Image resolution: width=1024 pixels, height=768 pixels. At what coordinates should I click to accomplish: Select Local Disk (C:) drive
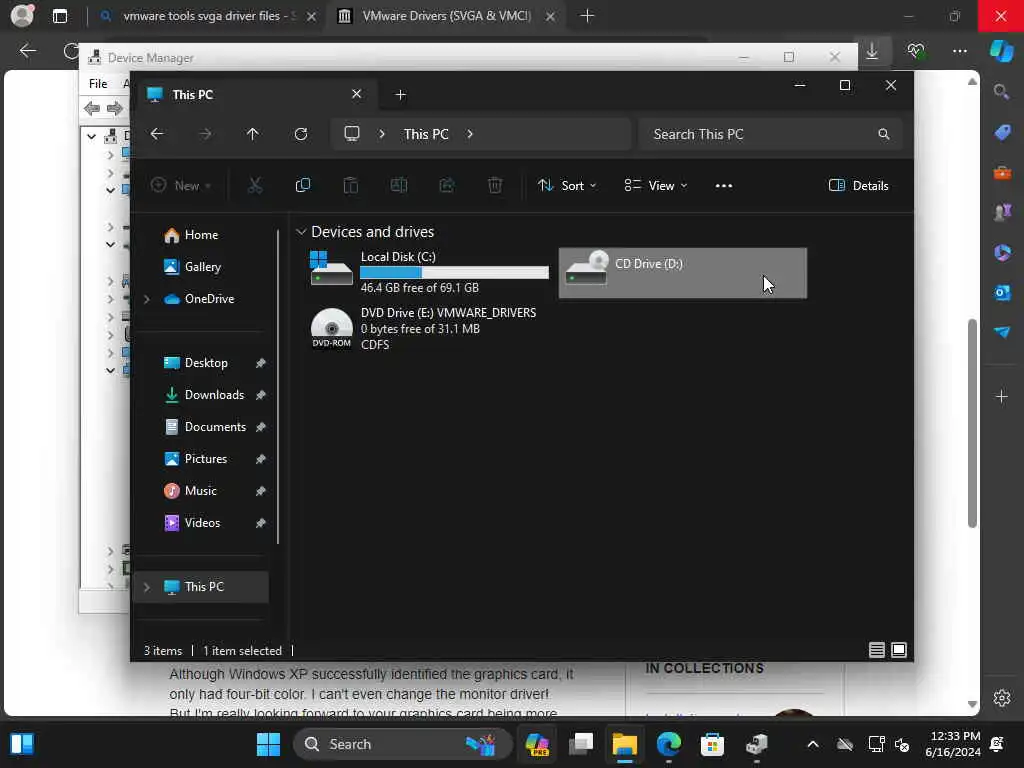(429, 272)
